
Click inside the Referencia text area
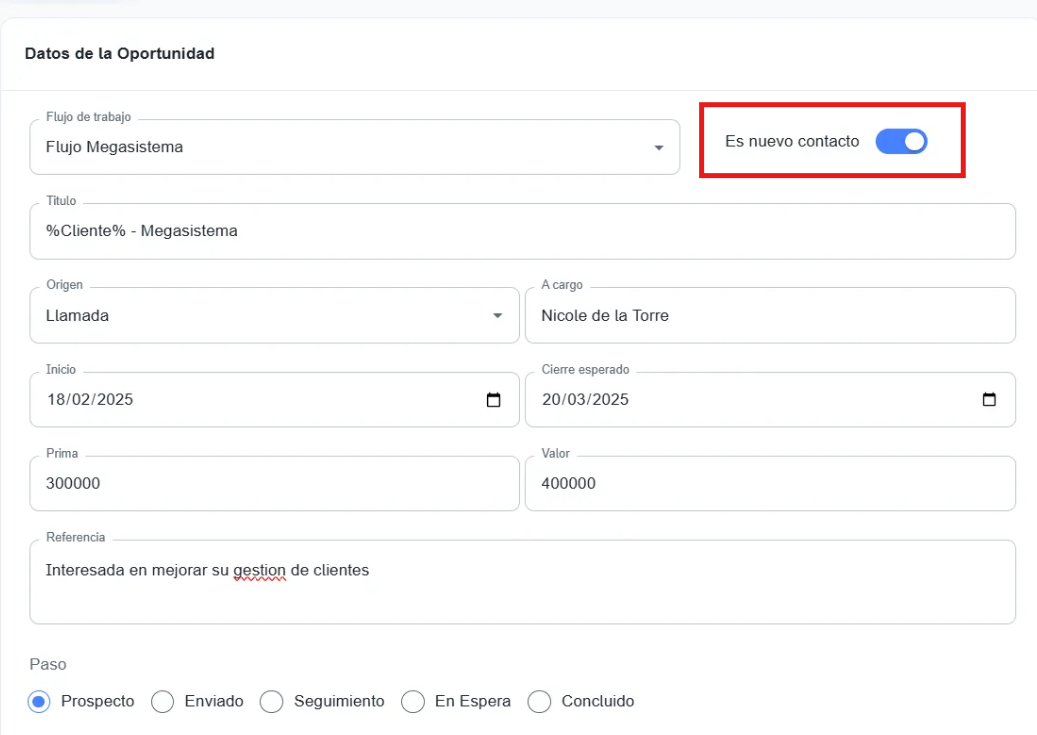522,596
